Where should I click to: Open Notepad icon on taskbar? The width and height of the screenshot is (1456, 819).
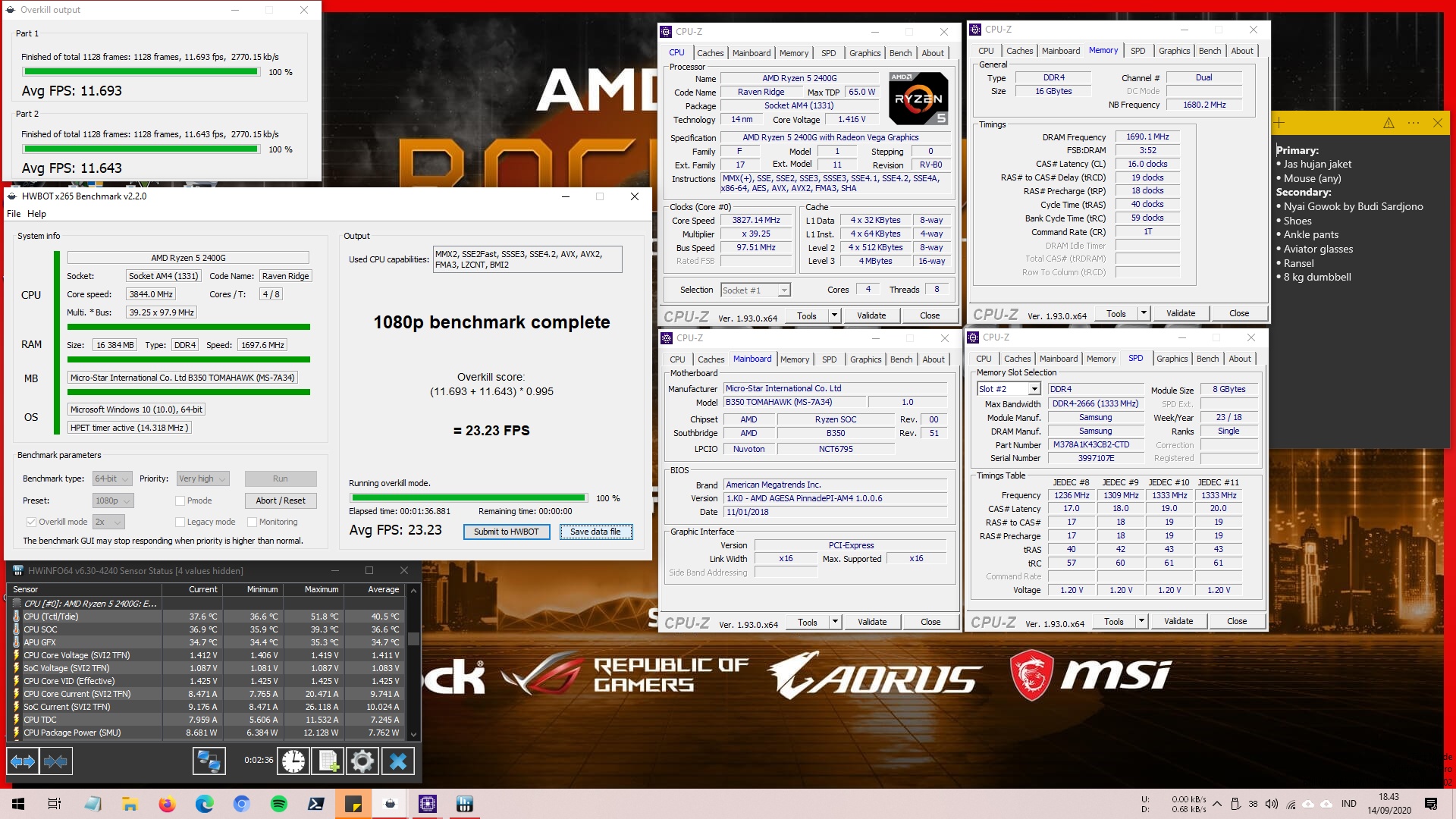click(x=93, y=804)
